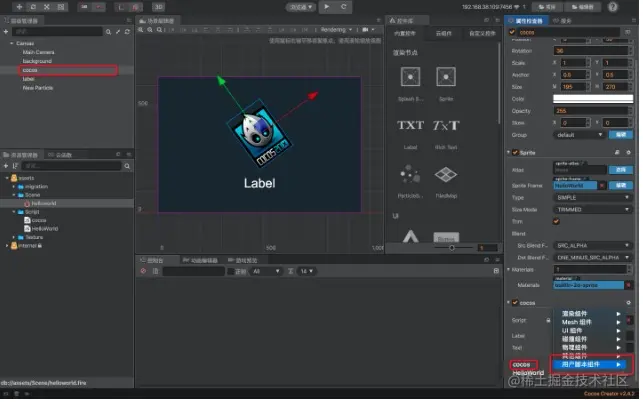Open the animation editor tab
Screen dimensions: 643x402
[200, 260]
